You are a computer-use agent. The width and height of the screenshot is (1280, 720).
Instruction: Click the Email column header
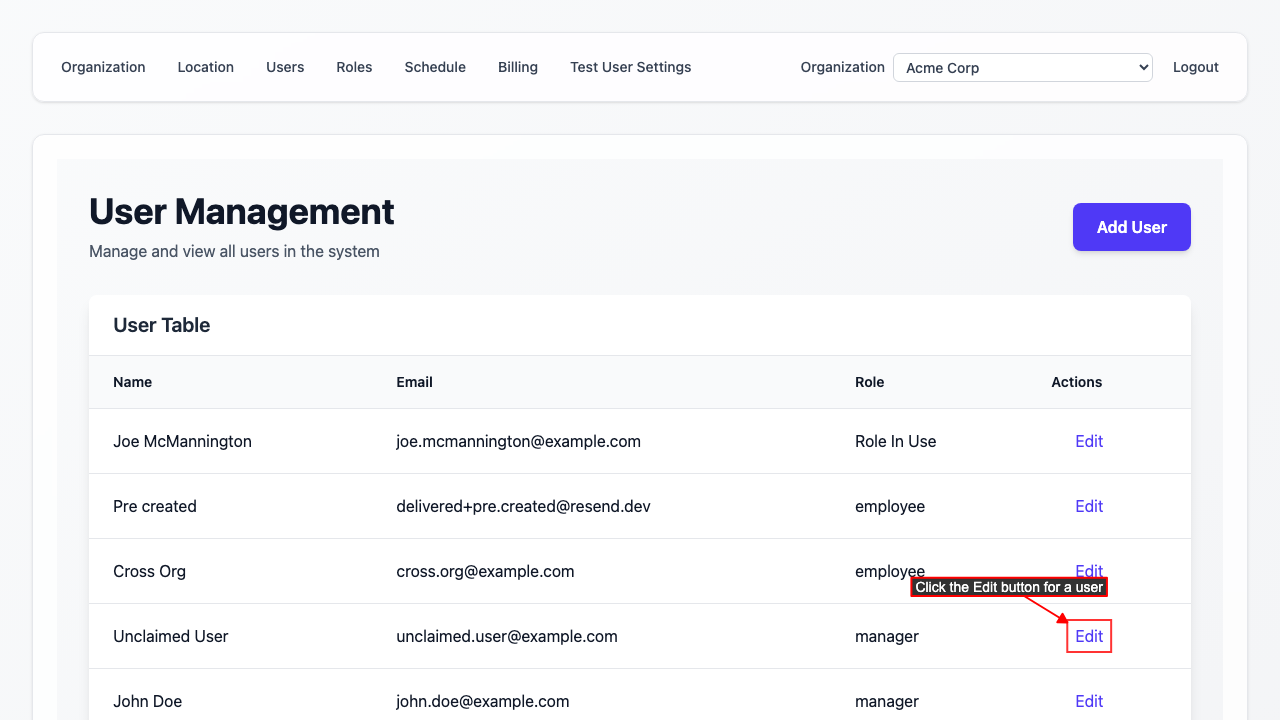click(x=414, y=382)
